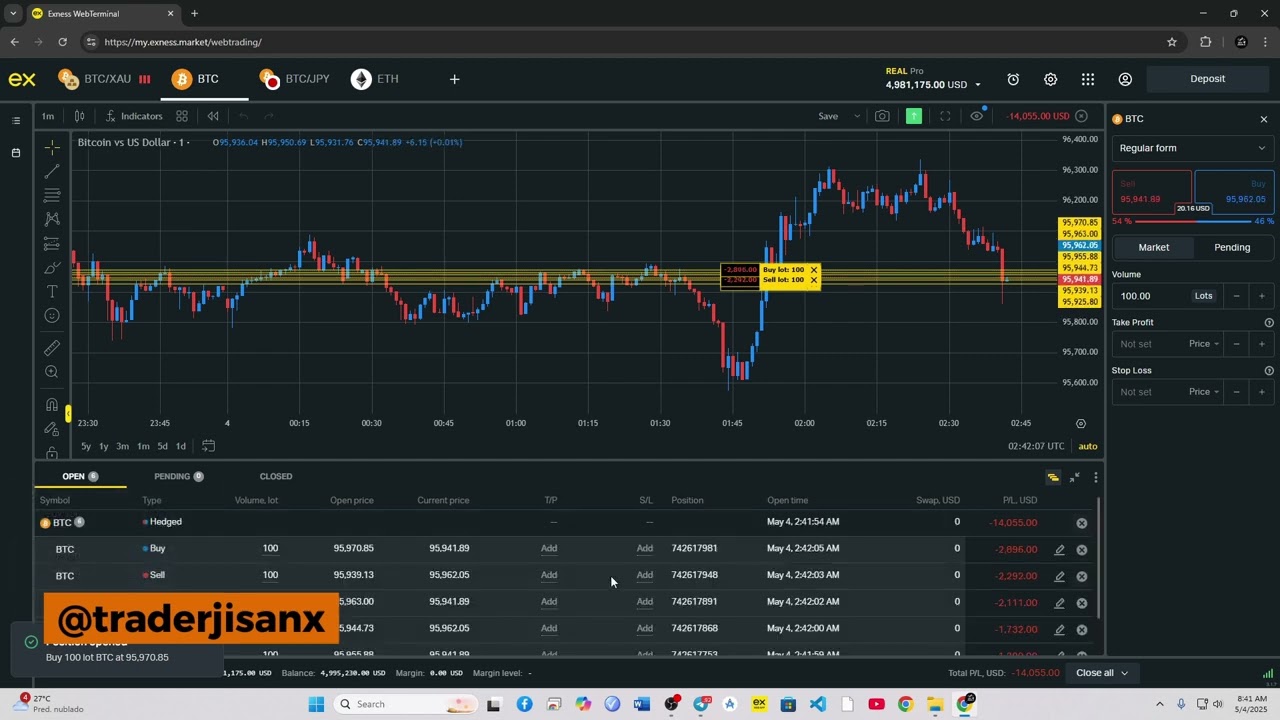1280x720 pixels.
Task: Switch to the BTC/JPY instrument tab
Action: (x=295, y=79)
